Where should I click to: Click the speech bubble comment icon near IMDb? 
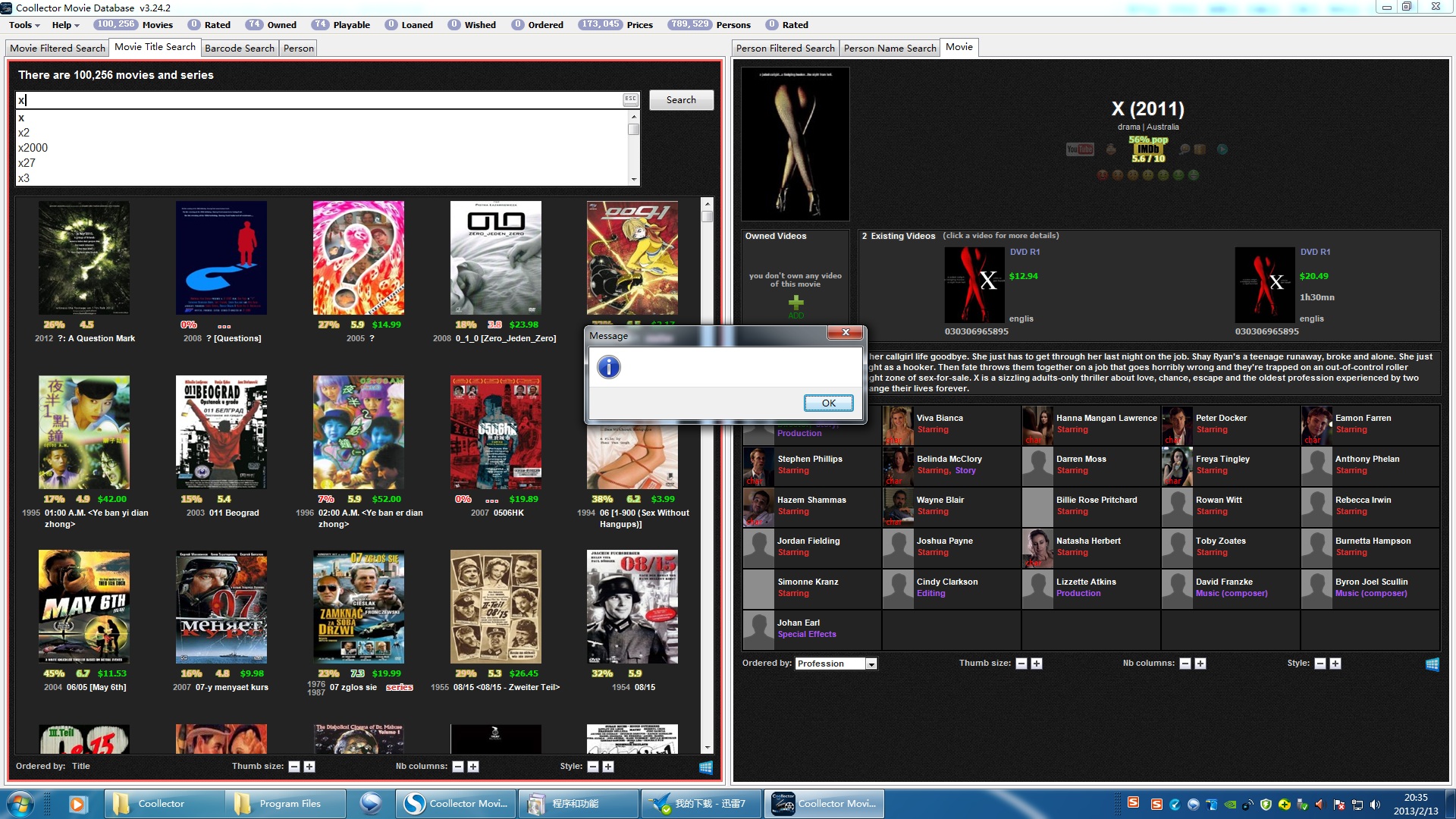[x=1185, y=149]
